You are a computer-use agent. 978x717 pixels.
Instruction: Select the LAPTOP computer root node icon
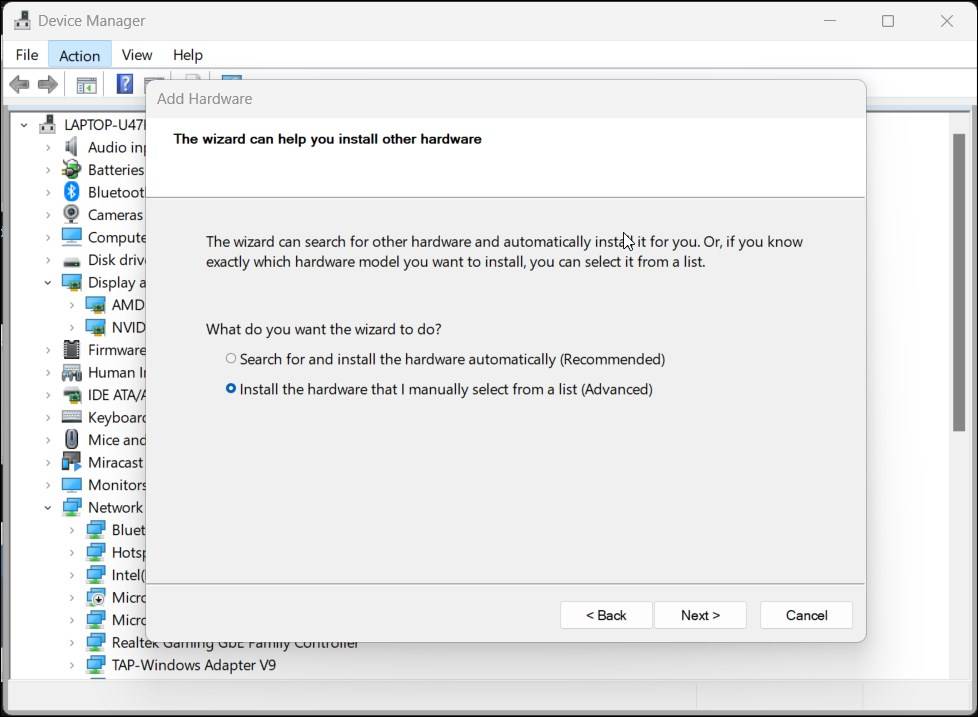point(47,125)
